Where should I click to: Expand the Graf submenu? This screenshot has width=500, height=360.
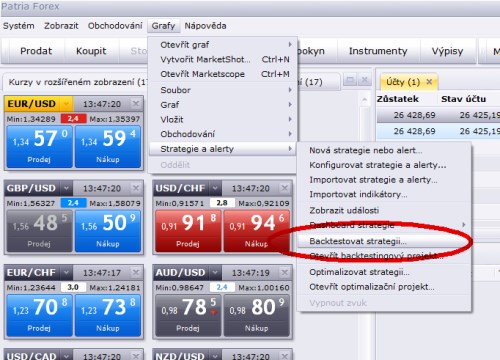222,105
